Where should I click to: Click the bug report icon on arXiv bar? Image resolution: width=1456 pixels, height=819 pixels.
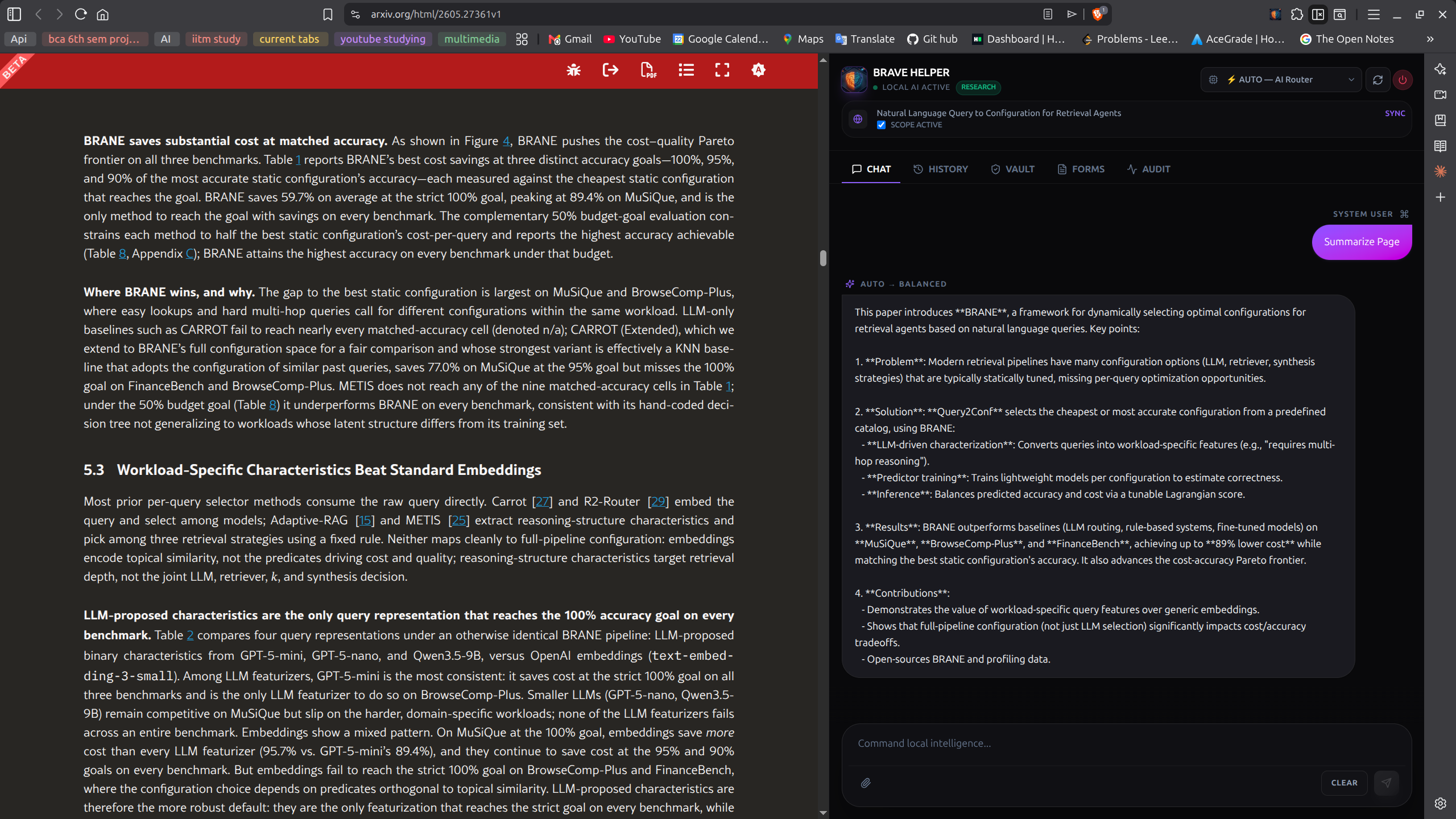[x=573, y=70]
